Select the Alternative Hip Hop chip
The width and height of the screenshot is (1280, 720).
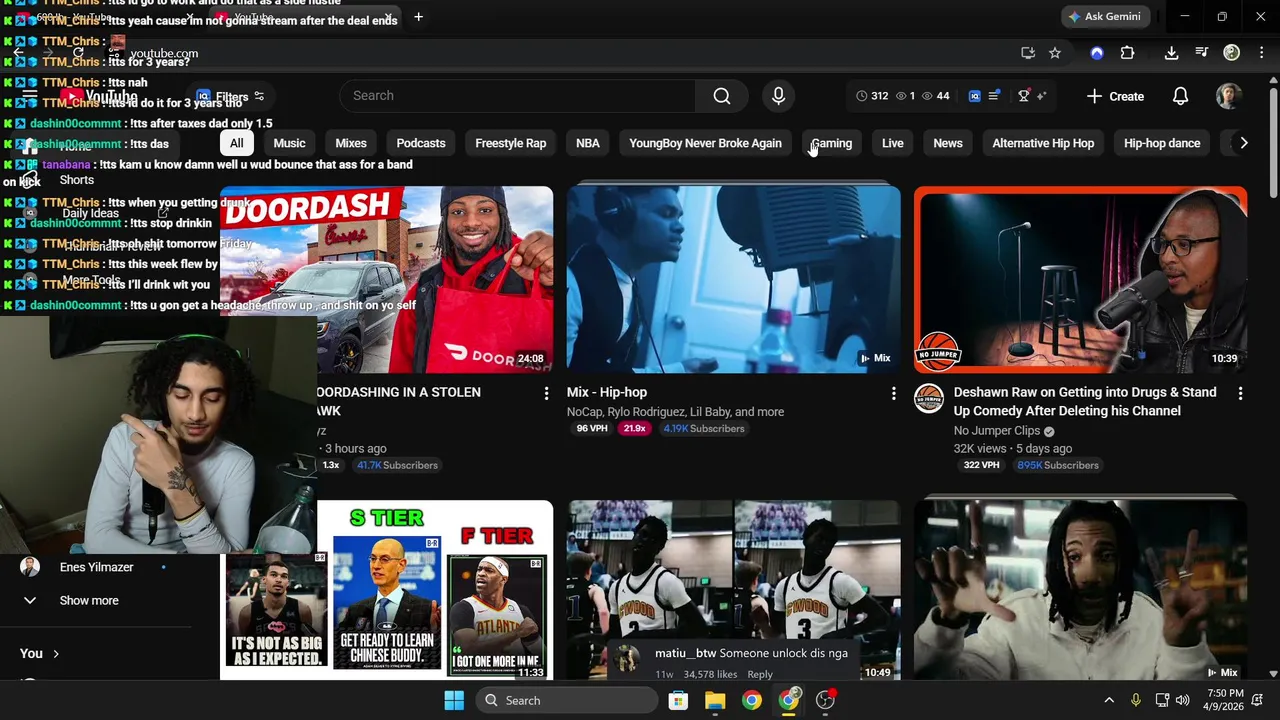[1043, 143]
